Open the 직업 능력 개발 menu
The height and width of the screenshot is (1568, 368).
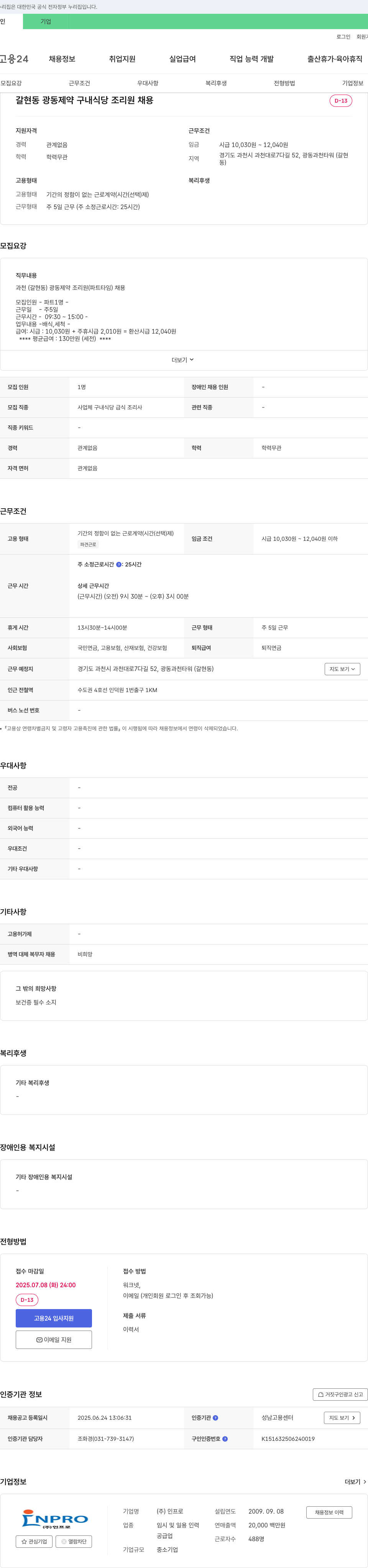pyautogui.click(x=251, y=59)
